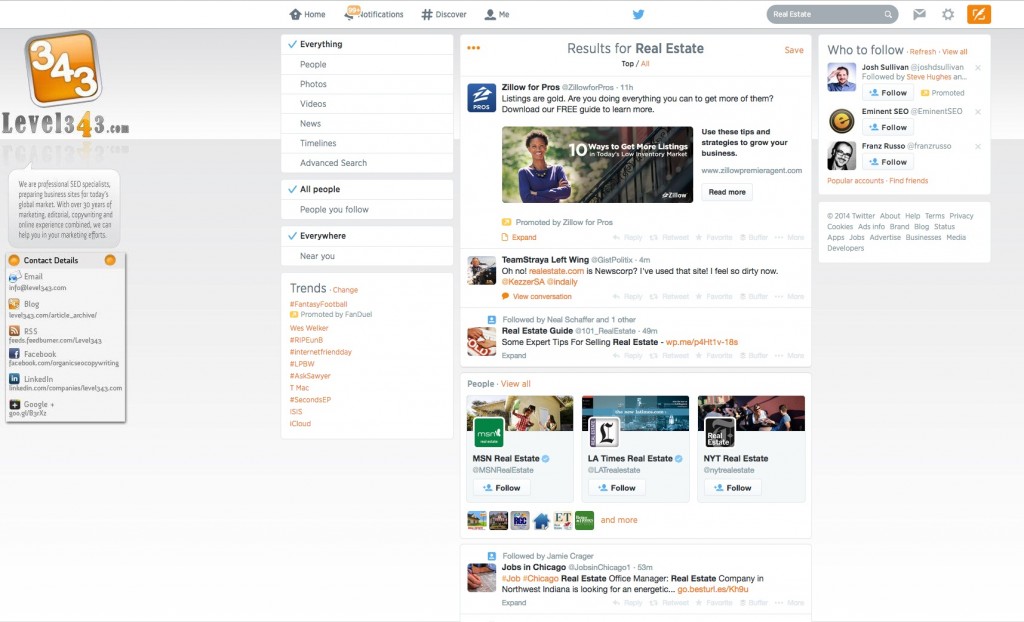Follow LA Times Real Estate
This screenshot has width=1024, height=622.
(617, 487)
